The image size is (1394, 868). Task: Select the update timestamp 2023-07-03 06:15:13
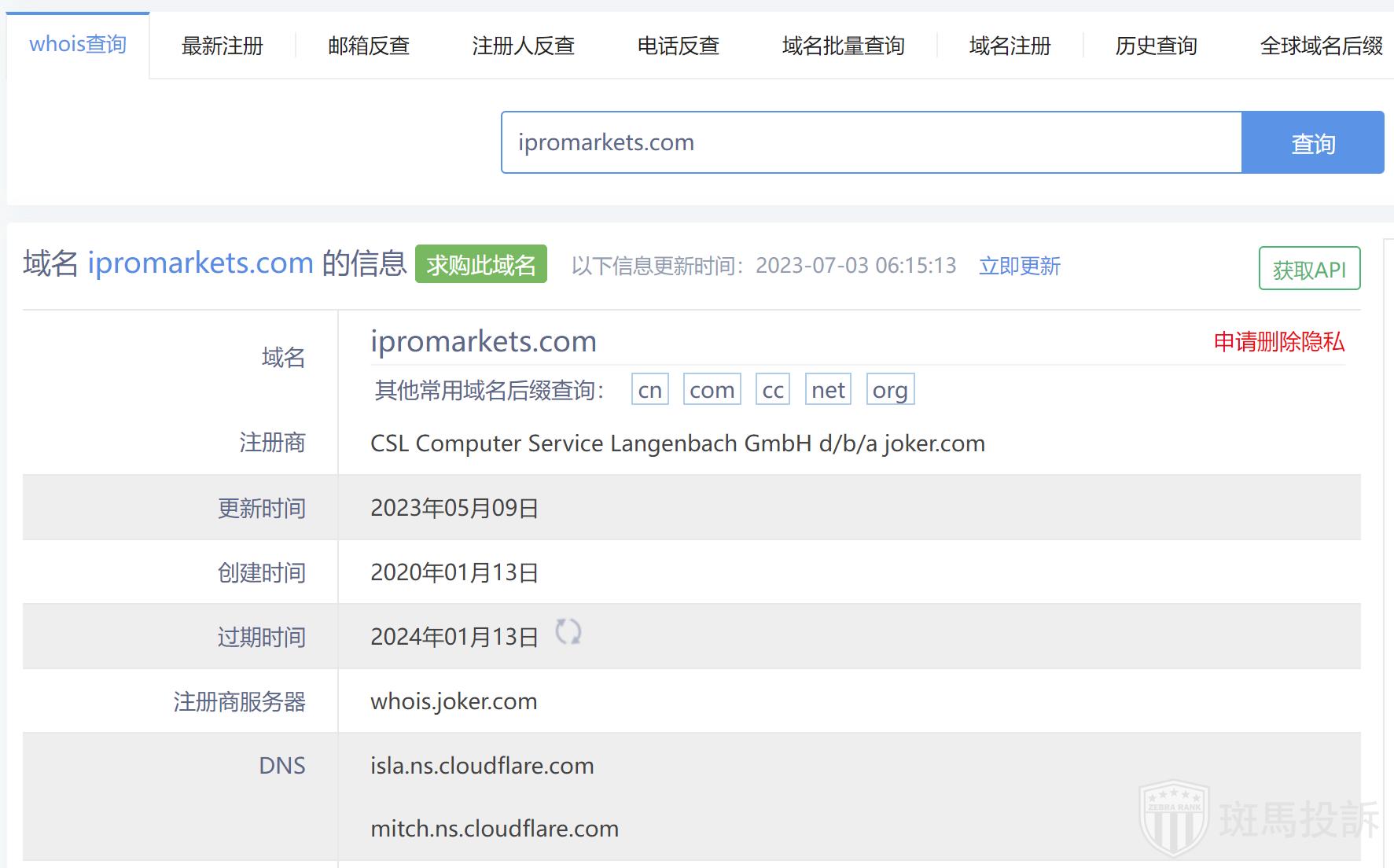[x=856, y=266]
